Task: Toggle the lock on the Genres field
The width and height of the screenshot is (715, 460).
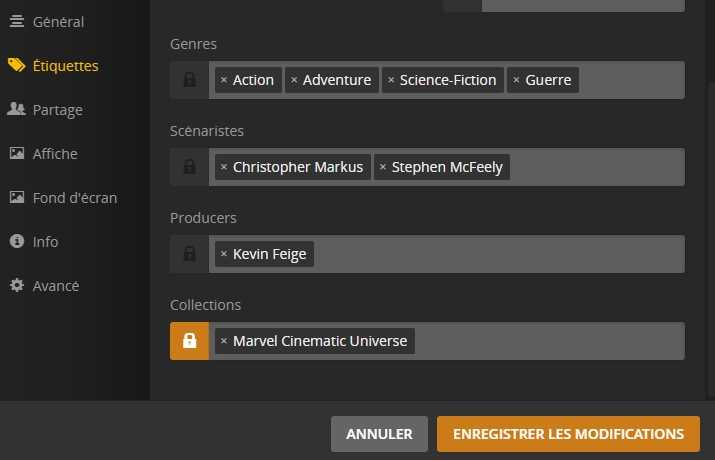Action: pos(189,80)
